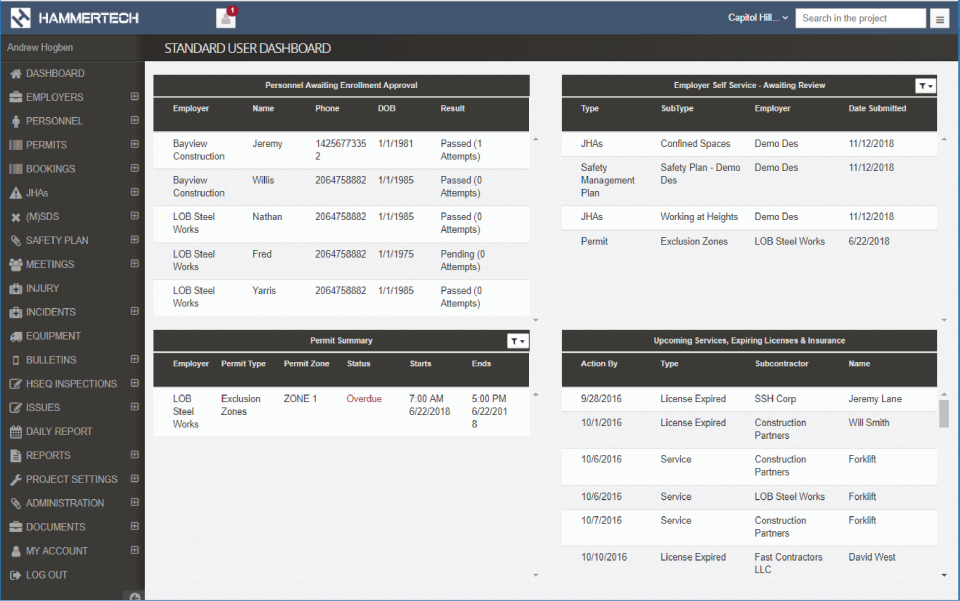Expand the Permits submenu plus
The width and height of the screenshot is (960, 601).
[135, 144]
